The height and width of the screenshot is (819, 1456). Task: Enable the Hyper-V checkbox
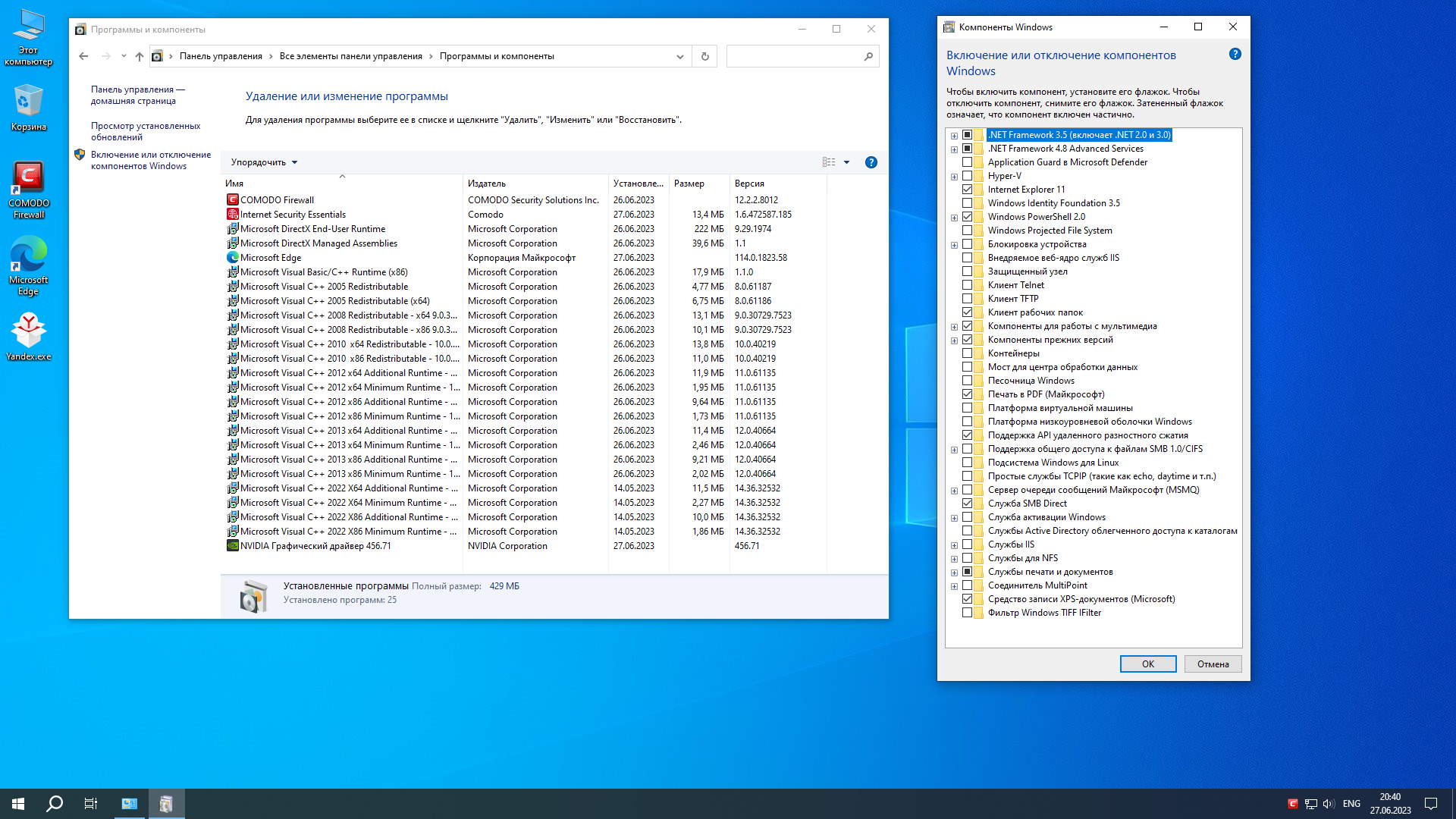tap(967, 176)
